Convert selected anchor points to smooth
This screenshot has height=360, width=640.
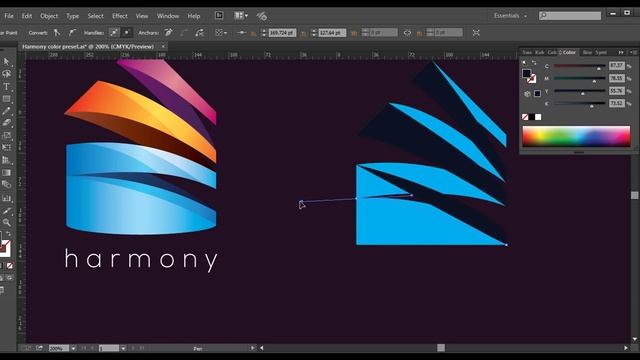pos(72,33)
